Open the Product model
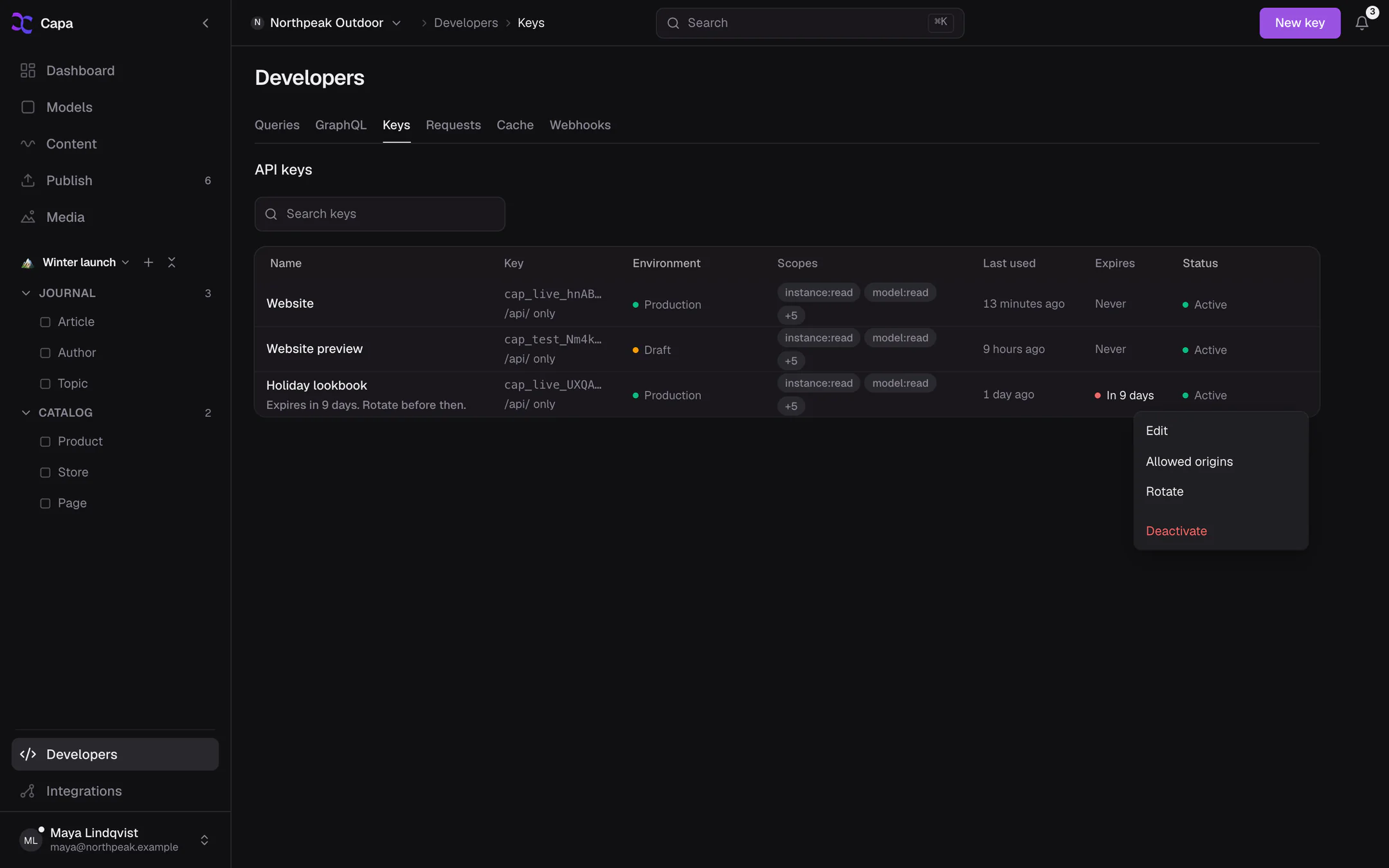Image resolution: width=1389 pixels, height=868 pixels. [80, 442]
